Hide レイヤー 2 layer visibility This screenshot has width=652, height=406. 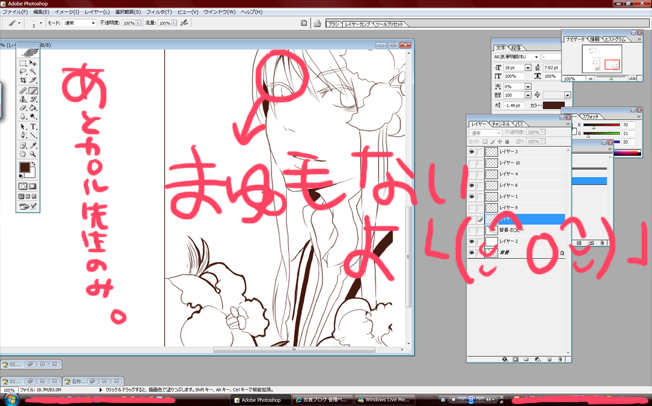[472, 241]
